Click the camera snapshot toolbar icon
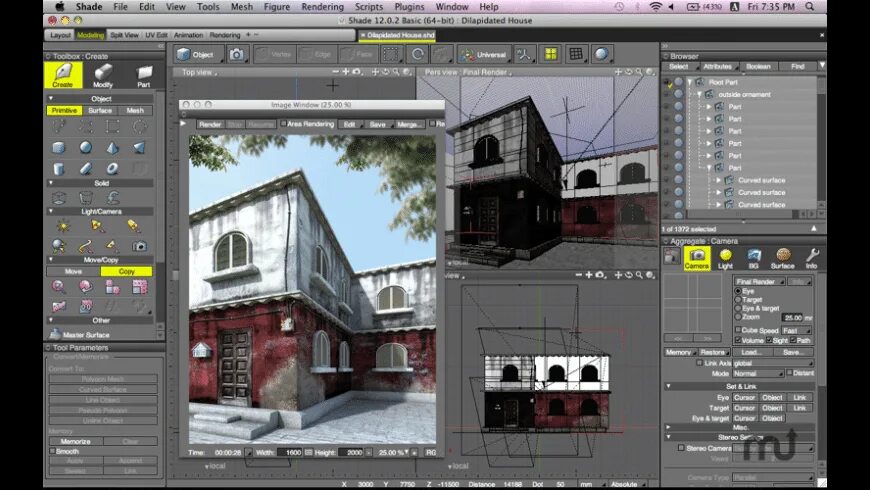The image size is (870, 490). pyautogui.click(x=237, y=54)
